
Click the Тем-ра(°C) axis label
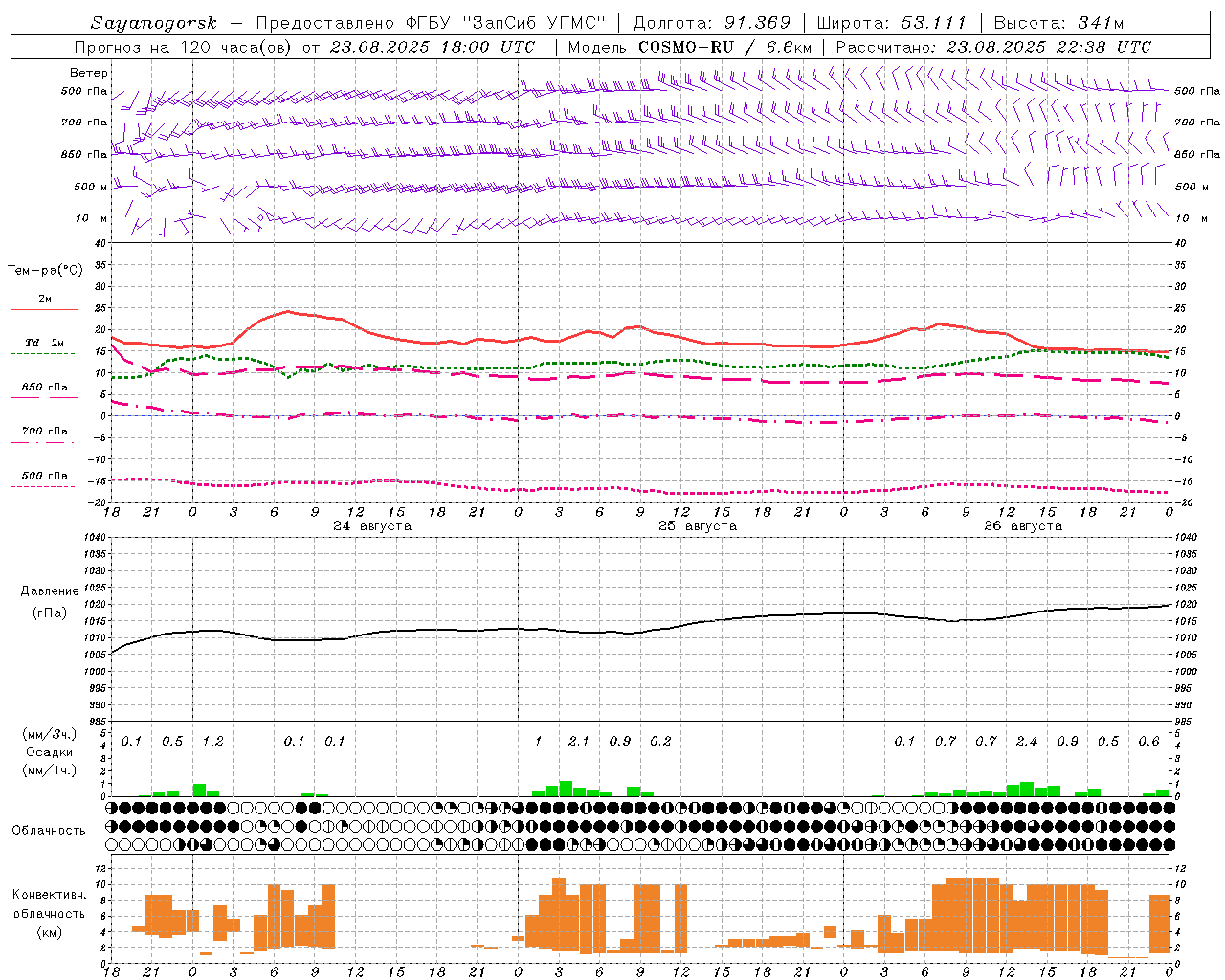[x=45, y=271]
